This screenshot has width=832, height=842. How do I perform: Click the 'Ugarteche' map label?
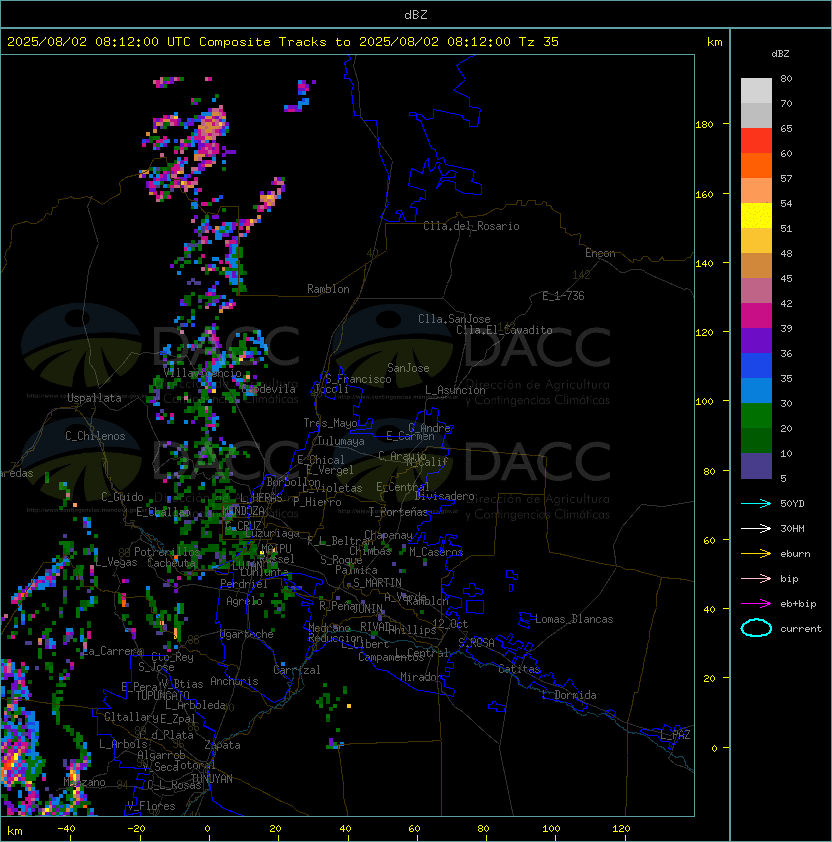(247, 634)
